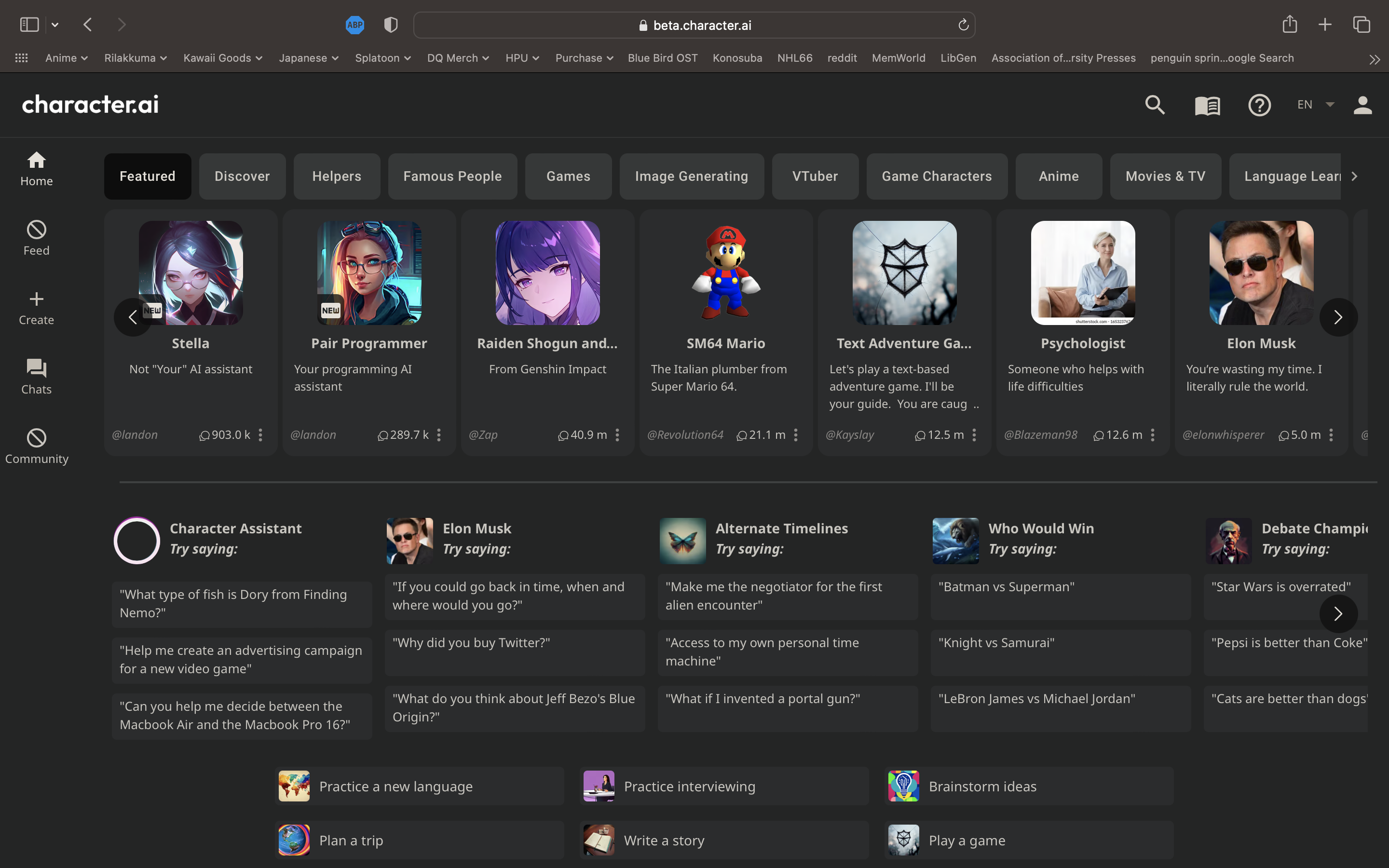Open options menu for Psychologist card
This screenshot has width=1389, height=868.
pos(1153,434)
